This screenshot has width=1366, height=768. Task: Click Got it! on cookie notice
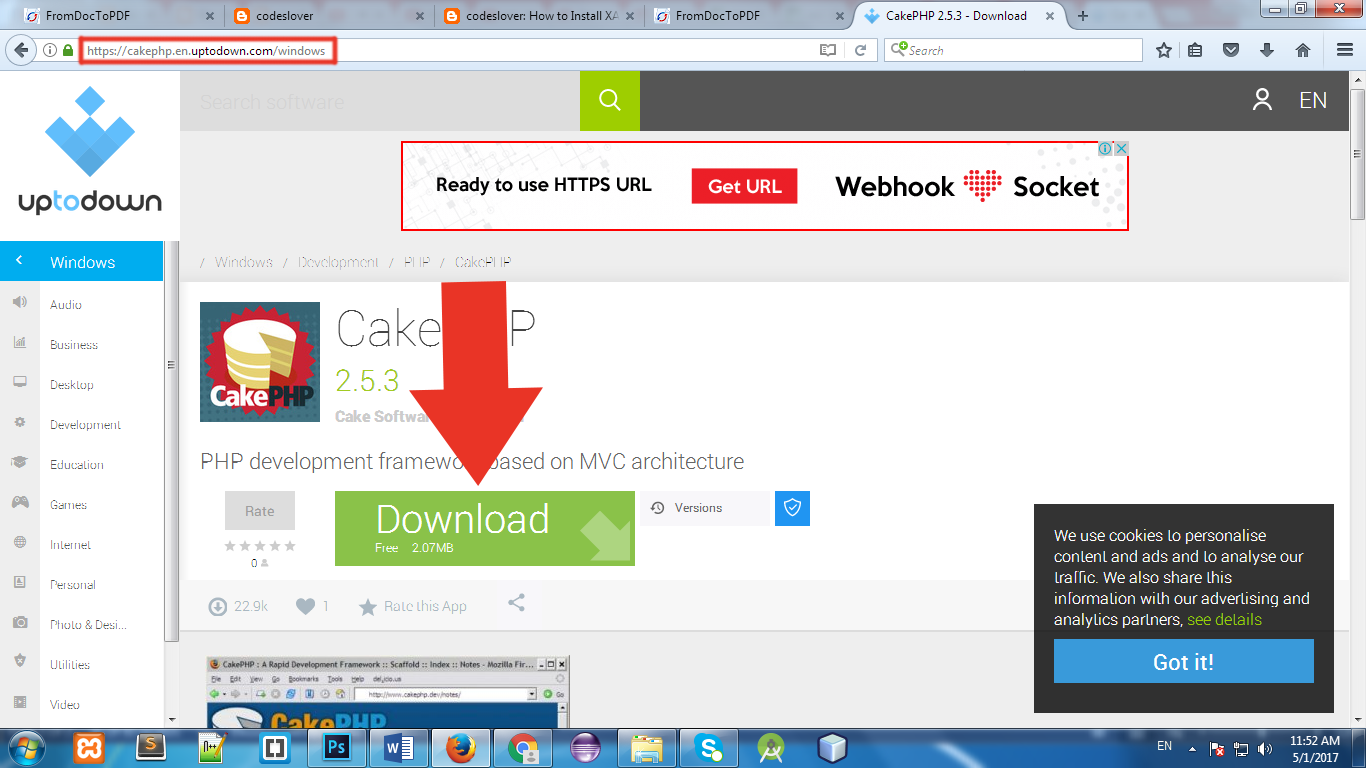click(1183, 661)
